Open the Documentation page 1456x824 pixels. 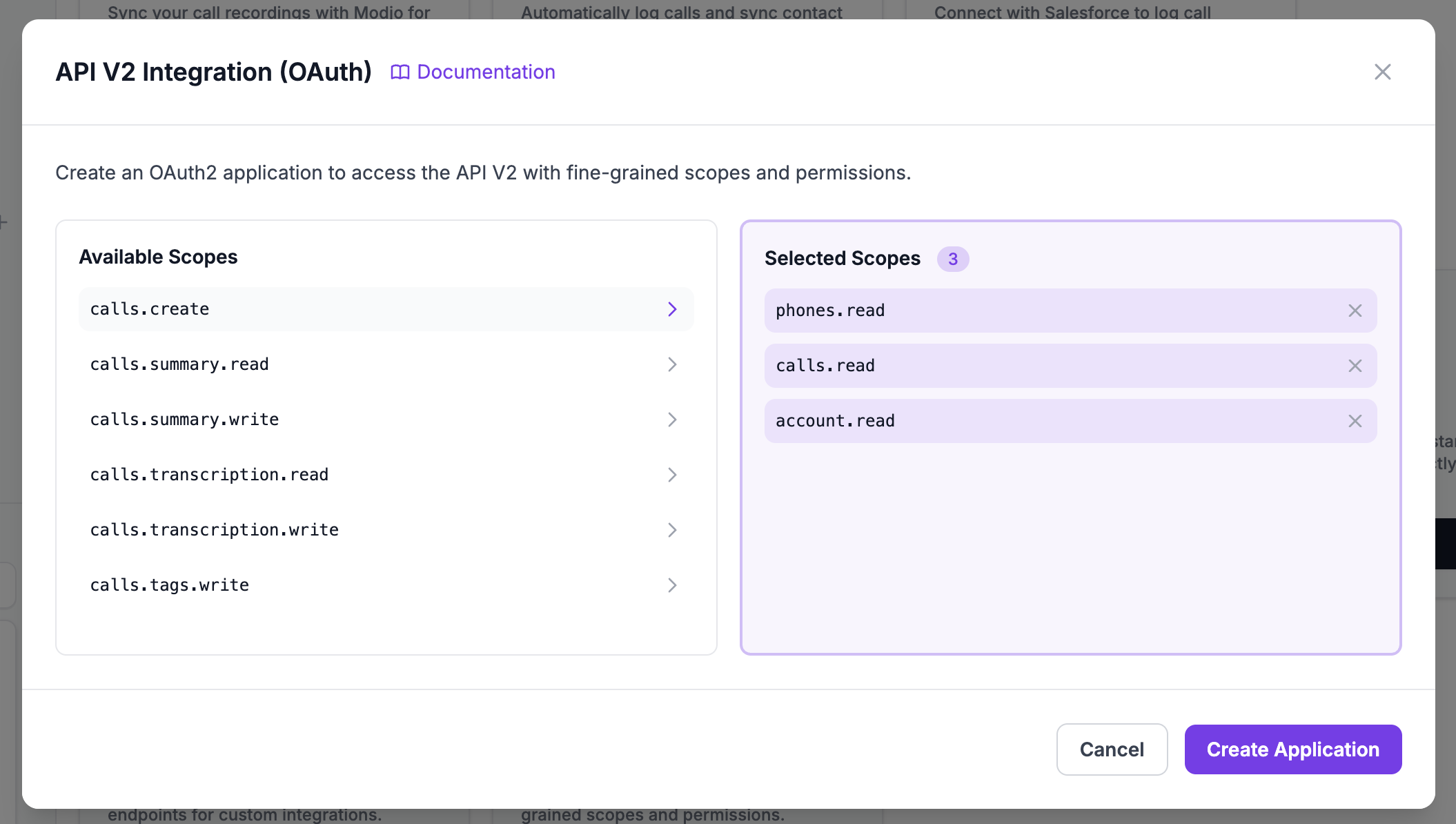point(486,72)
